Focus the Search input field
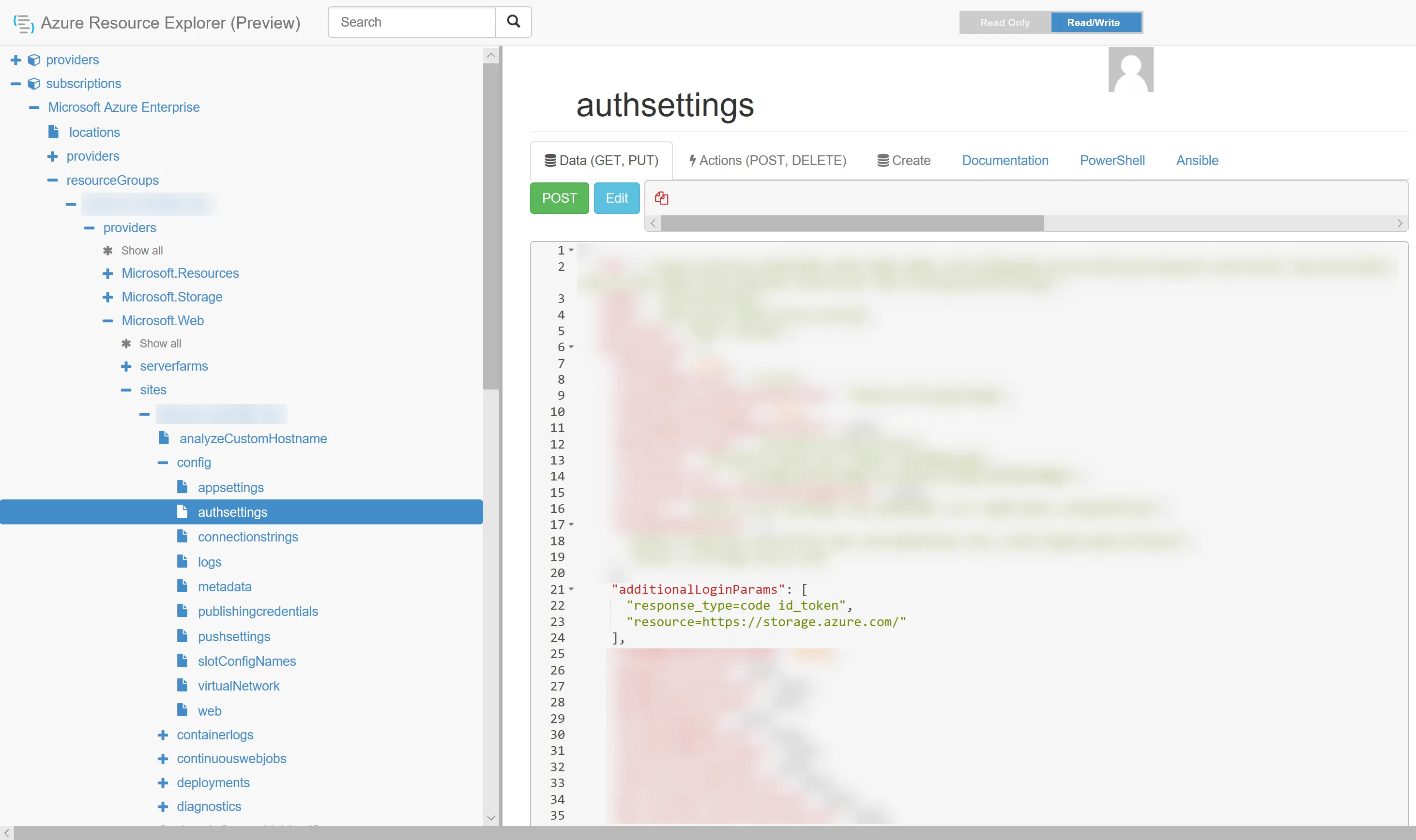The image size is (1416, 840). pyautogui.click(x=412, y=22)
